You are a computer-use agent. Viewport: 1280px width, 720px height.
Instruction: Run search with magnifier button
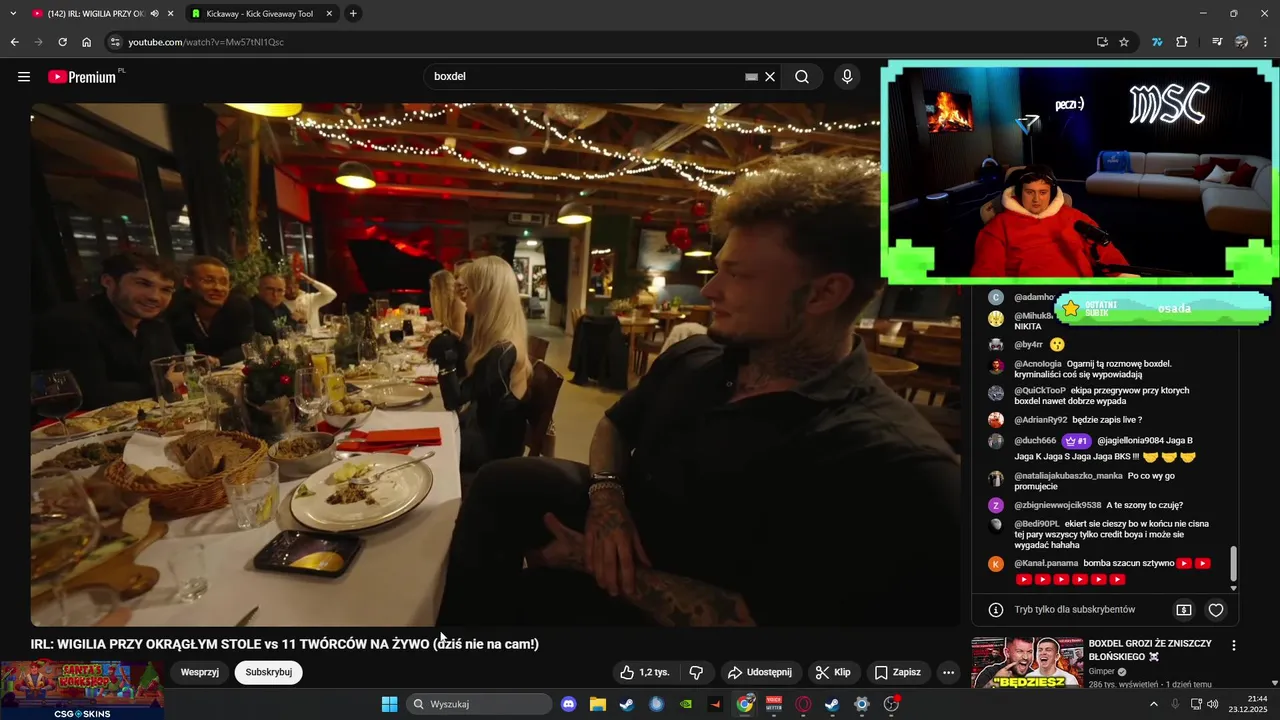(802, 77)
